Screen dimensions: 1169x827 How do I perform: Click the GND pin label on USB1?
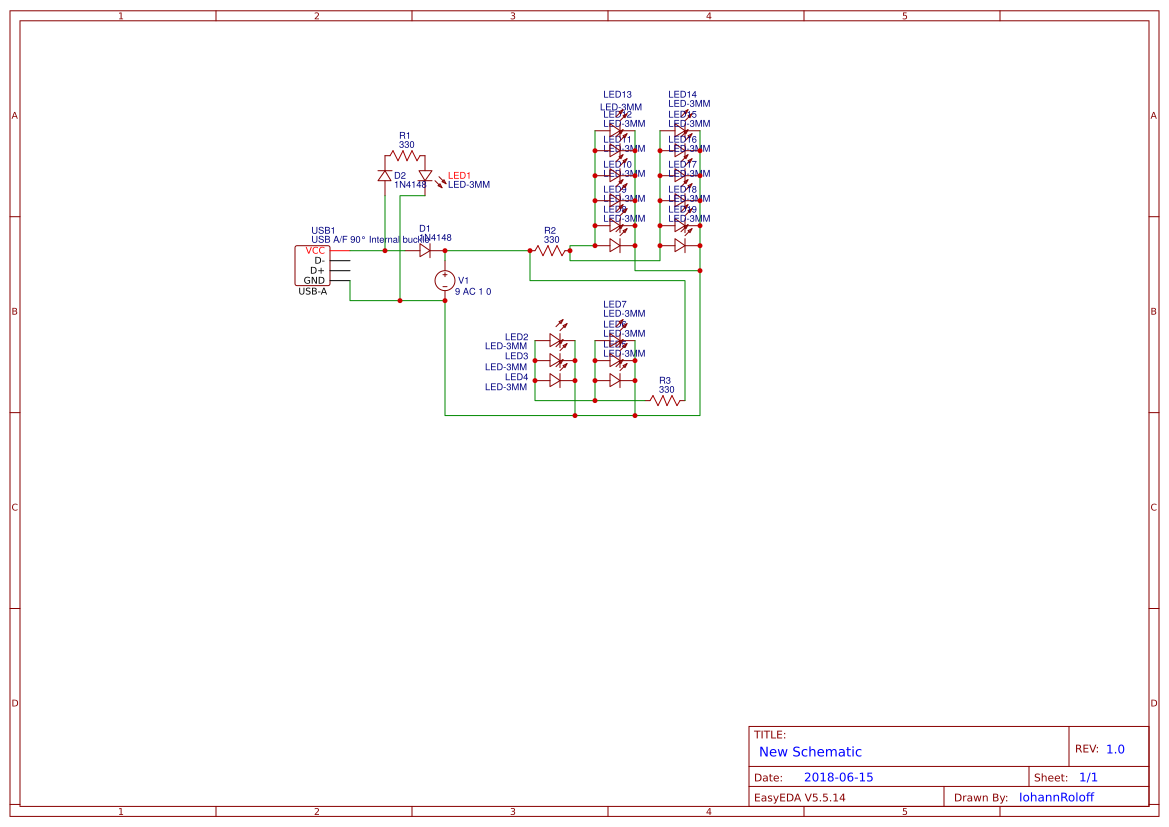pyautogui.click(x=314, y=280)
